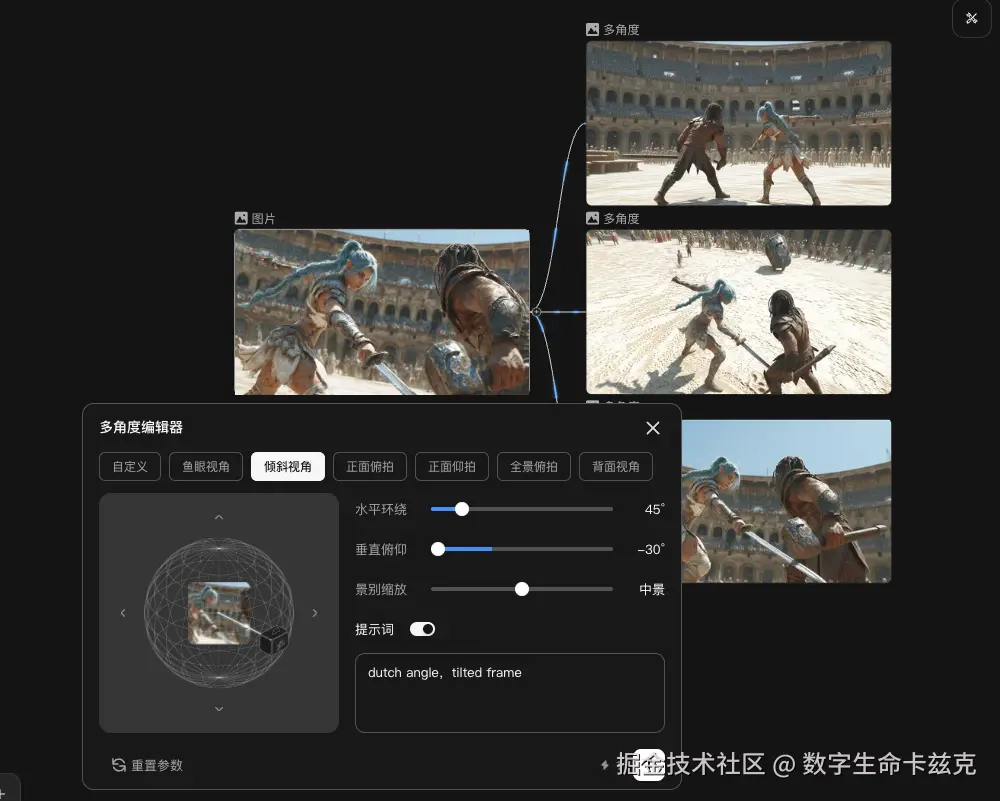Click the 45° horizontal value
The image size is (1000, 801).
654,510
